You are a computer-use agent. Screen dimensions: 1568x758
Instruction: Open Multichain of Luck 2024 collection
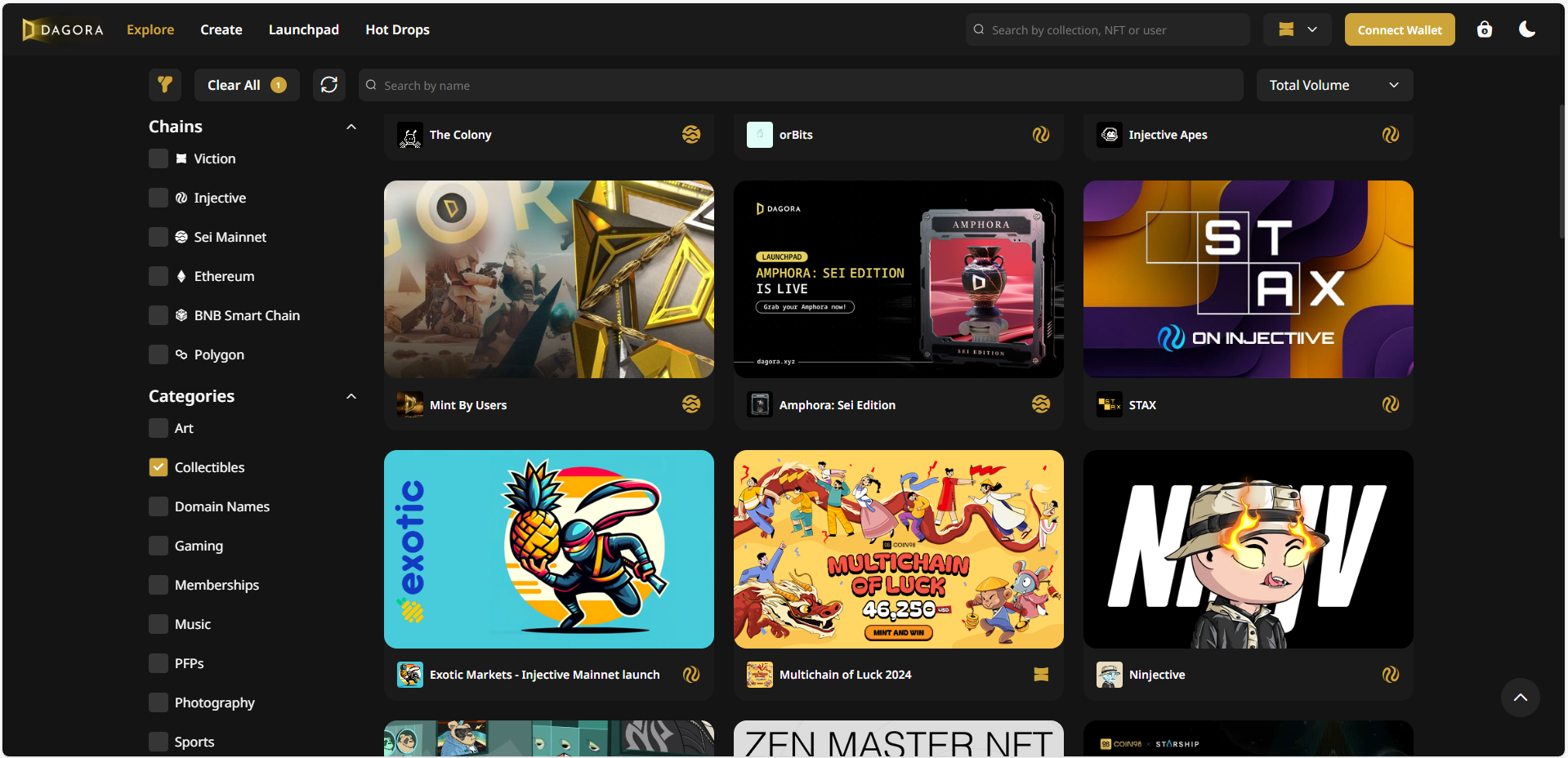(x=845, y=675)
